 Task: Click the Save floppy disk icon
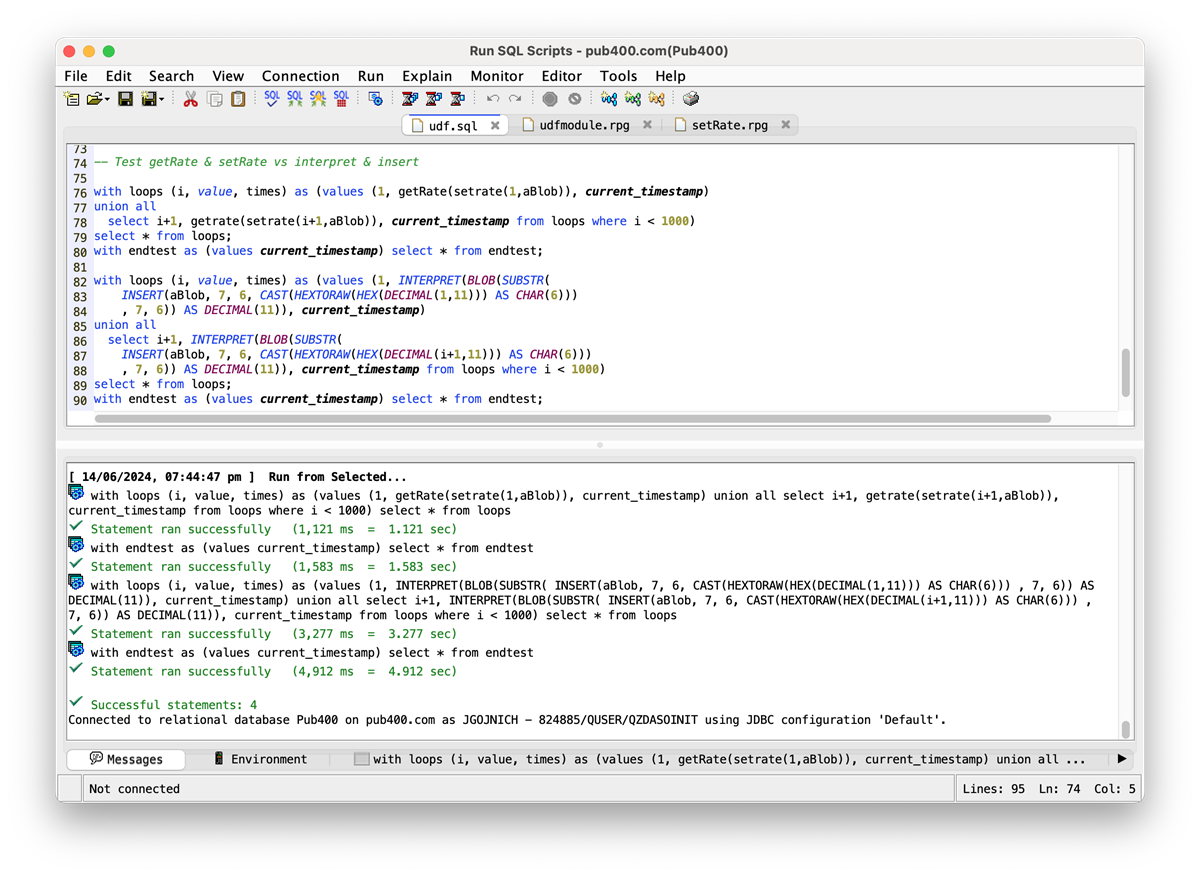pos(125,99)
